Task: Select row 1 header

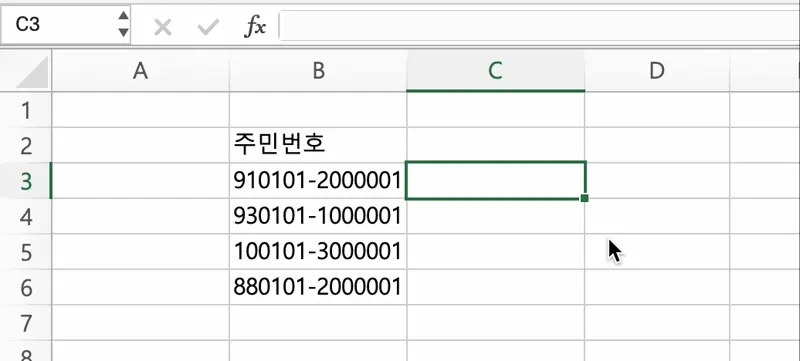Action: (x=26, y=110)
